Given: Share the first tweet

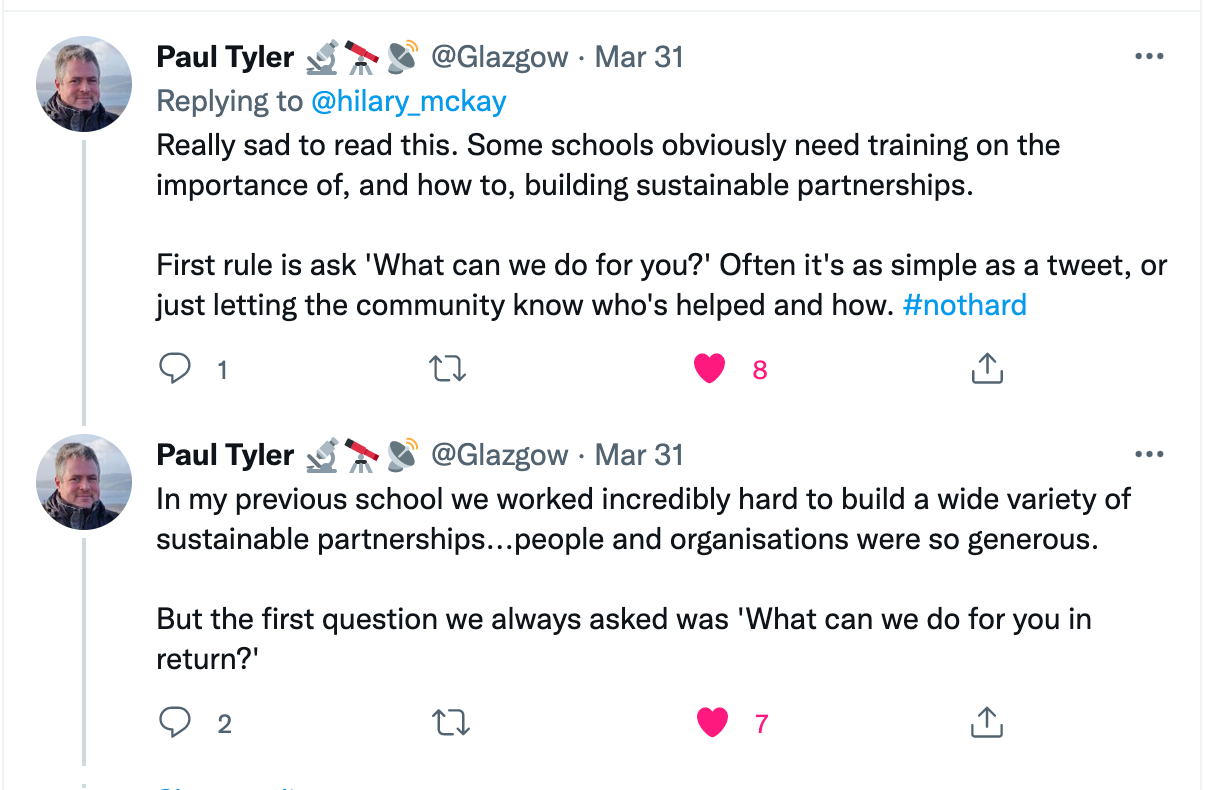Looking at the screenshot, I should (987, 369).
